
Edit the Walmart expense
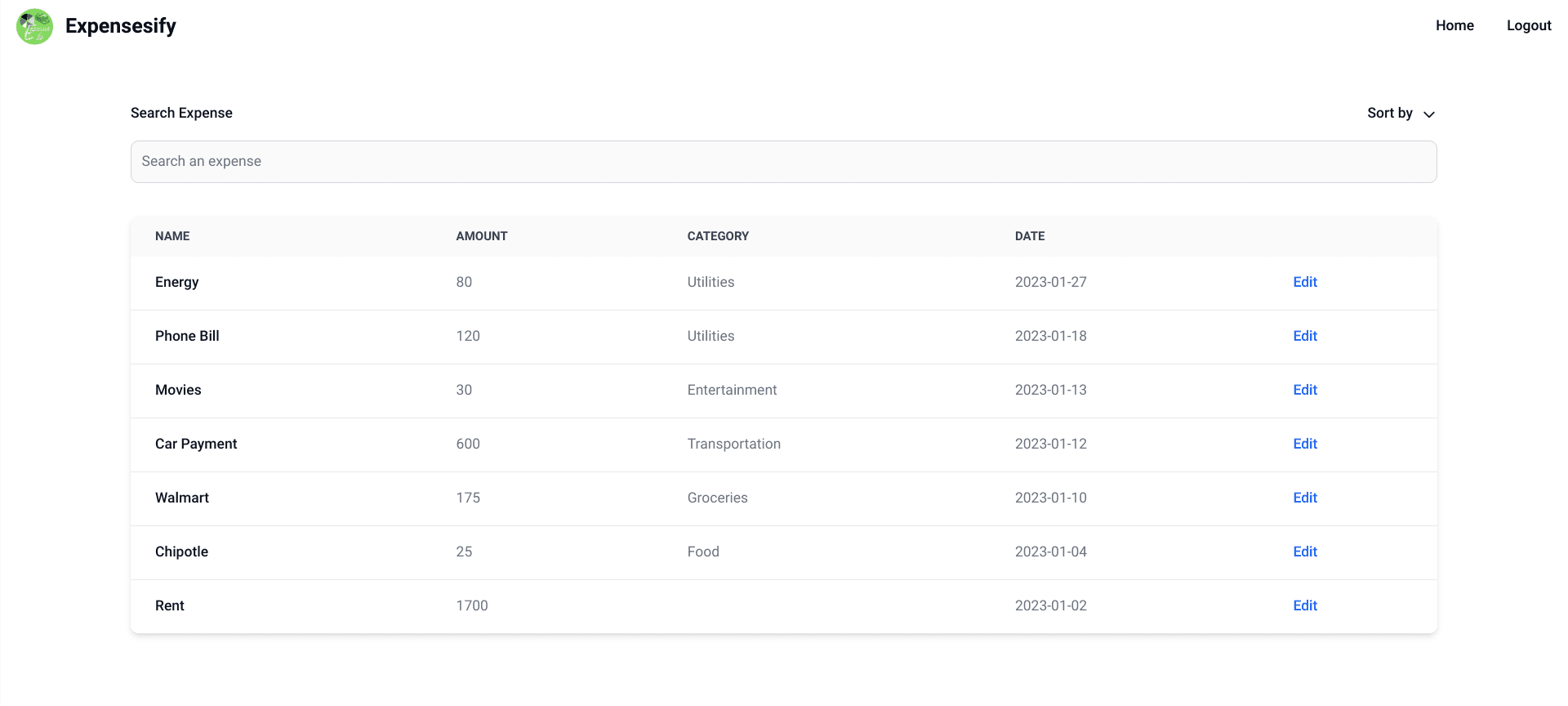point(1305,498)
